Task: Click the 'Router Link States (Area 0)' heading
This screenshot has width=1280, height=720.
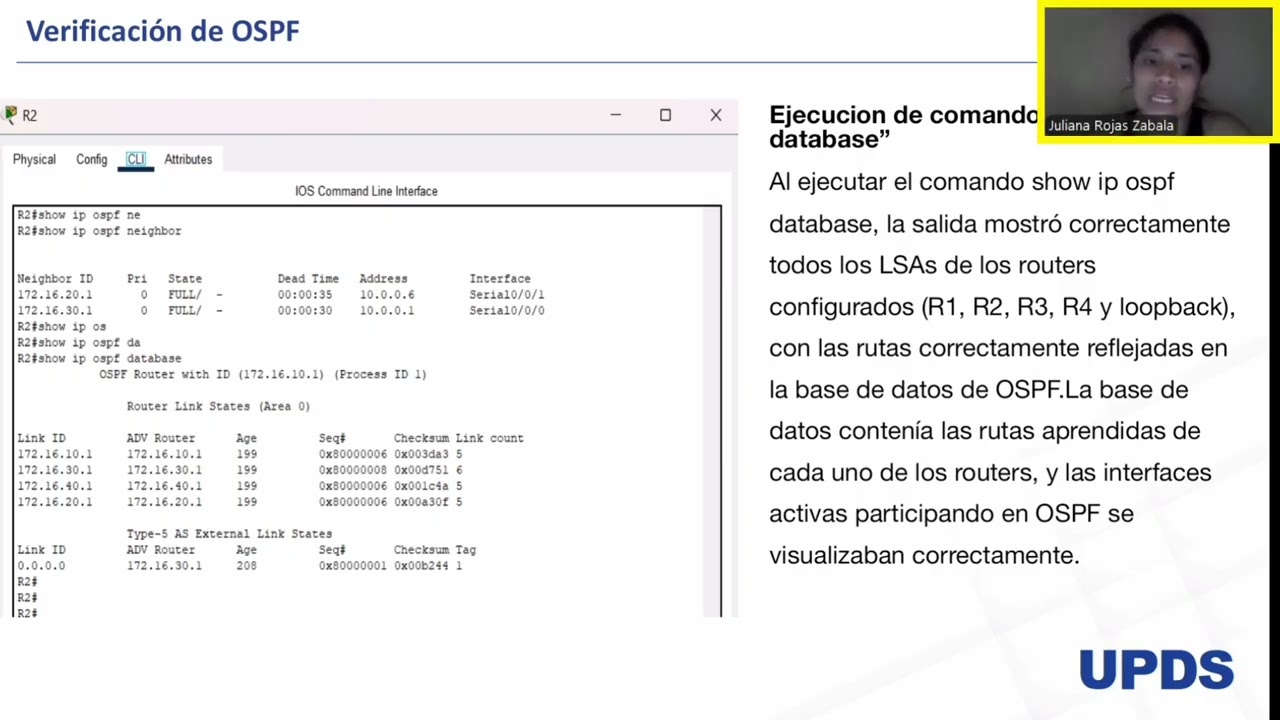Action: (218, 406)
